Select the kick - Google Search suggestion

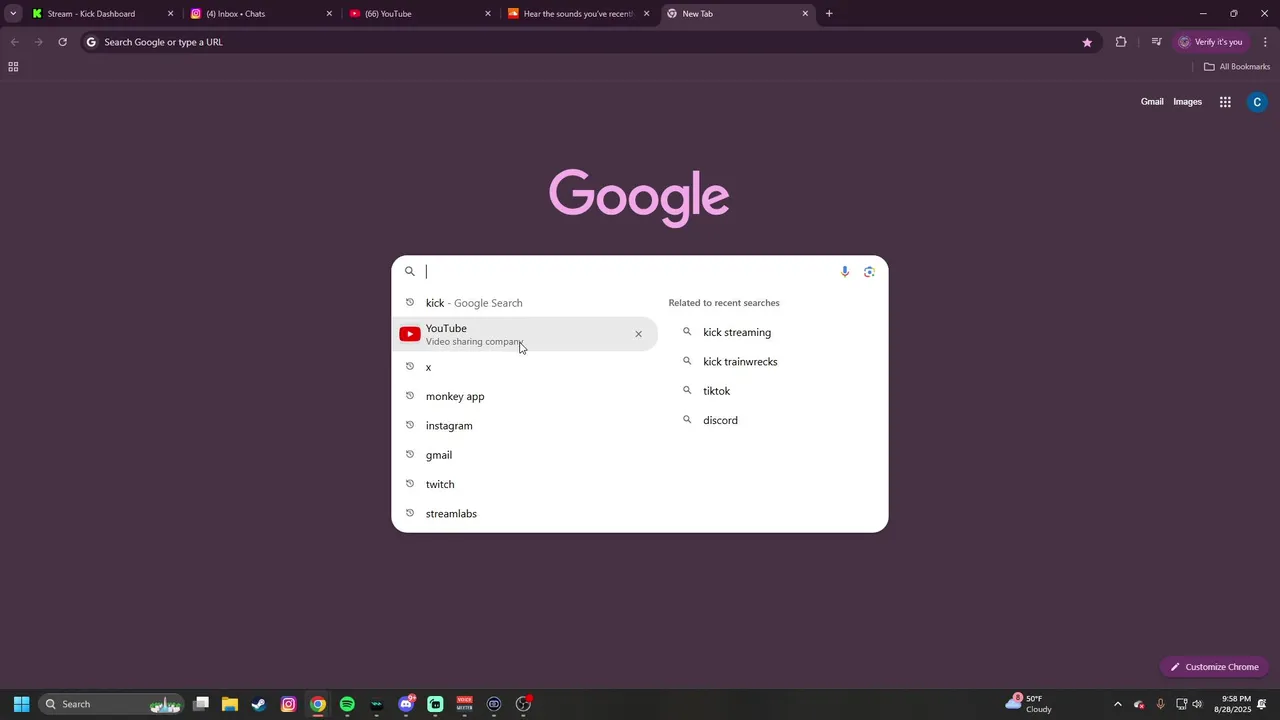[525, 303]
